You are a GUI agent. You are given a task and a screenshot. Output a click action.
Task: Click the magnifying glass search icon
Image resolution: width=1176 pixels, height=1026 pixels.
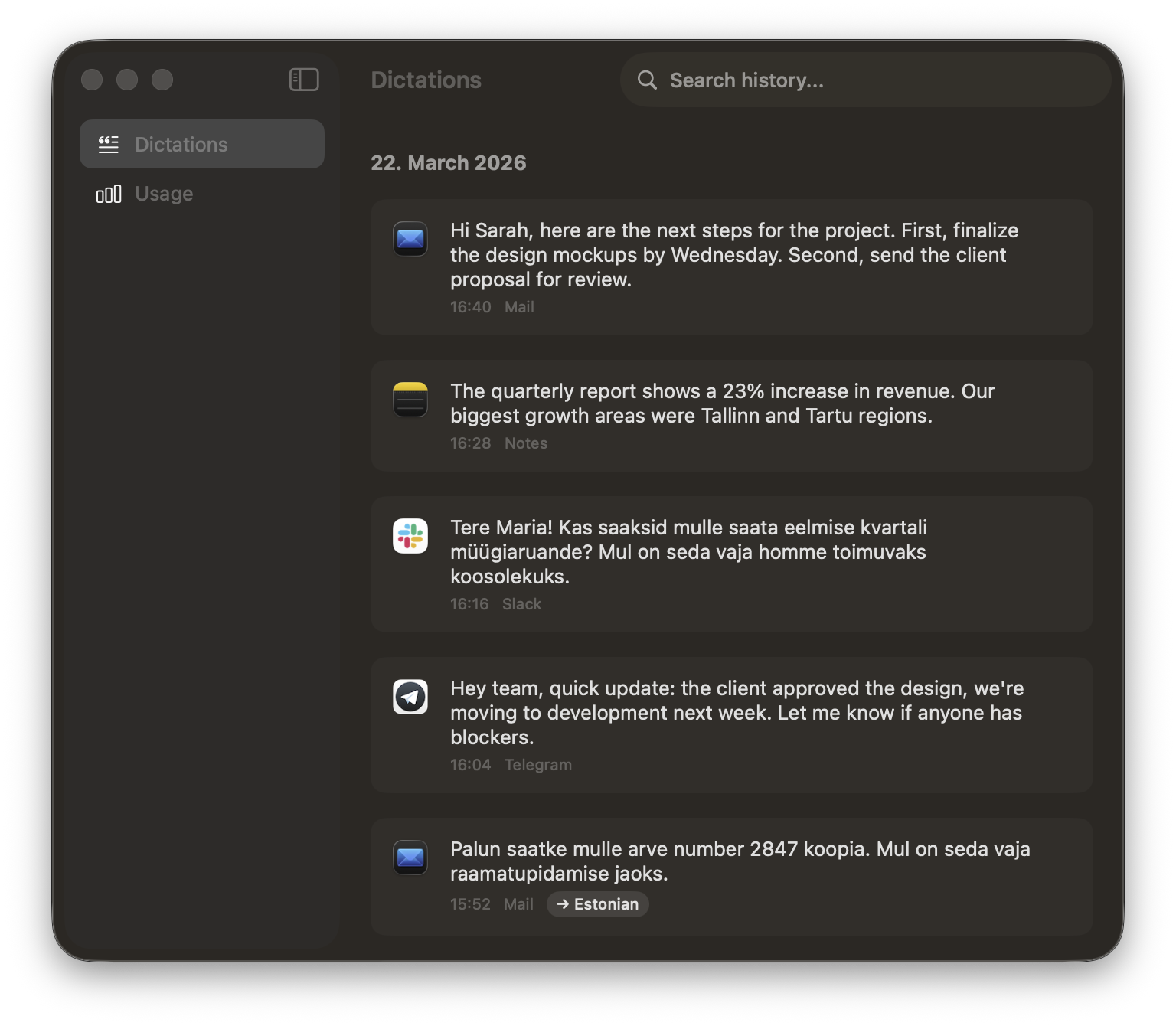647,80
